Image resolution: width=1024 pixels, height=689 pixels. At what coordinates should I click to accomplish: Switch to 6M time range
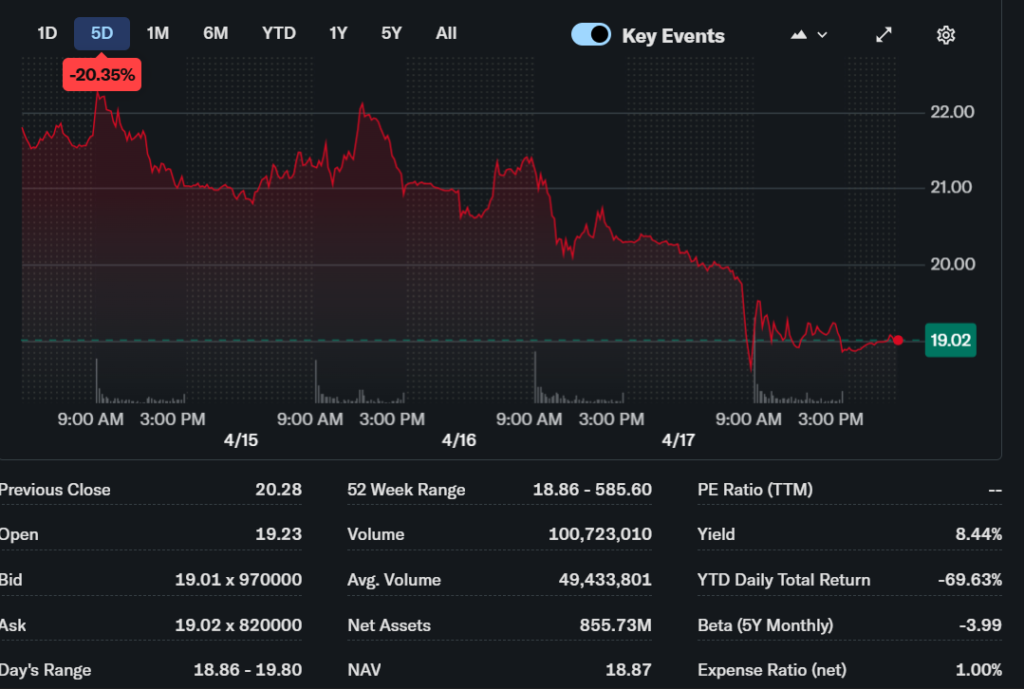[215, 33]
